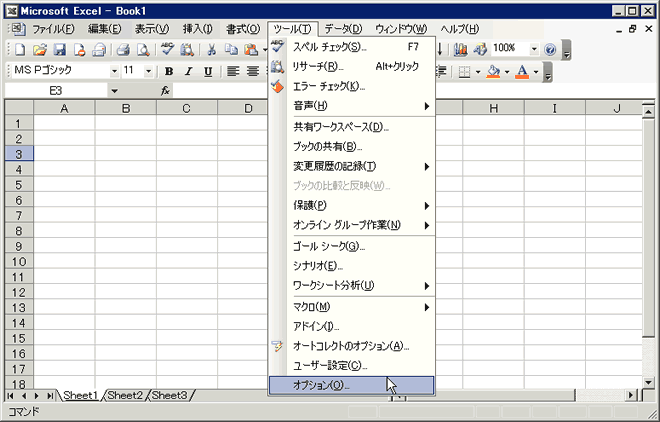Click the Paste clipboard icon
The width and height of the screenshot is (660, 422).
pyautogui.click(x=251, y=50)
